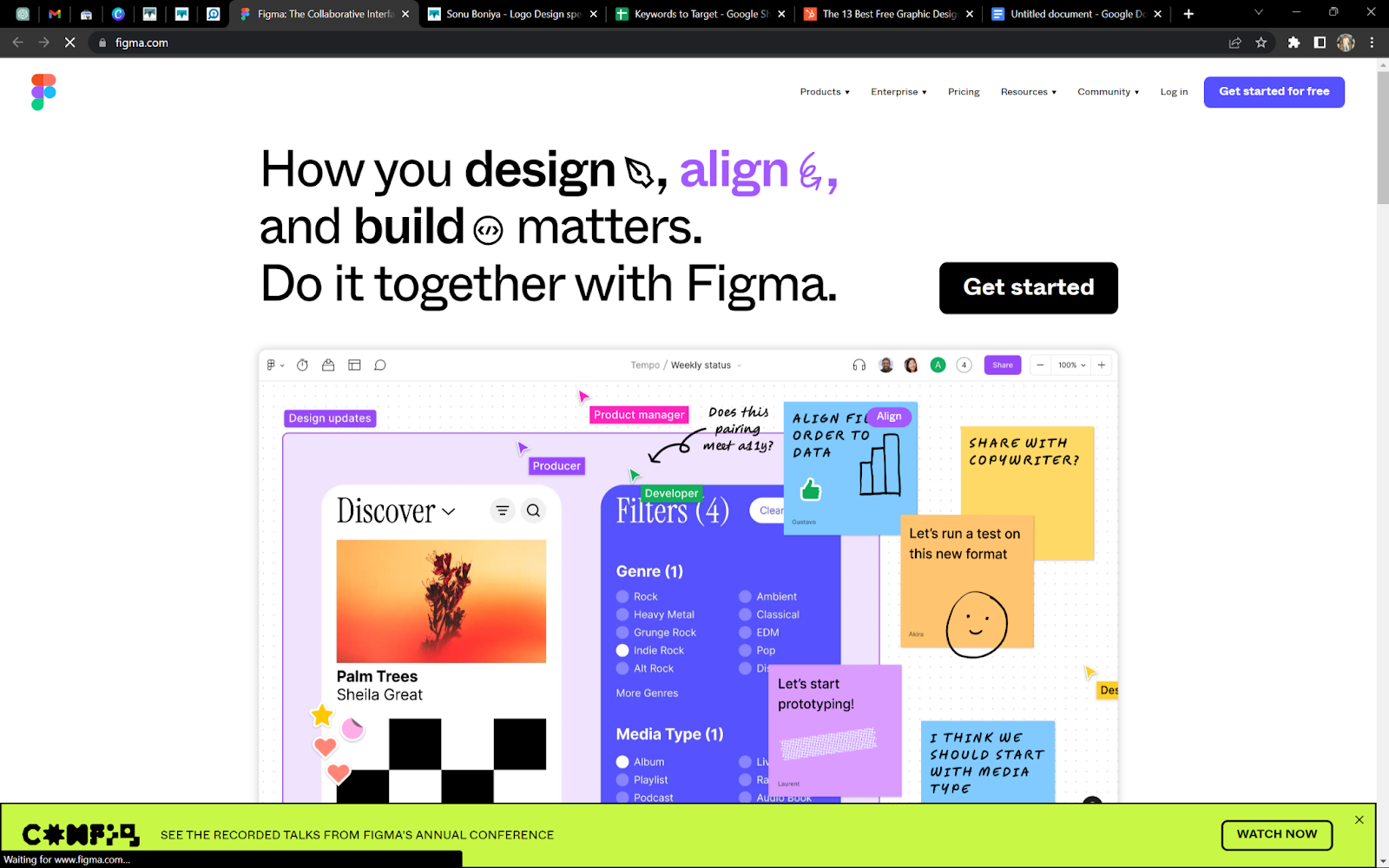1389x868 pixels.
Task: Click the Get started for free button
Action: (1274, 92)
